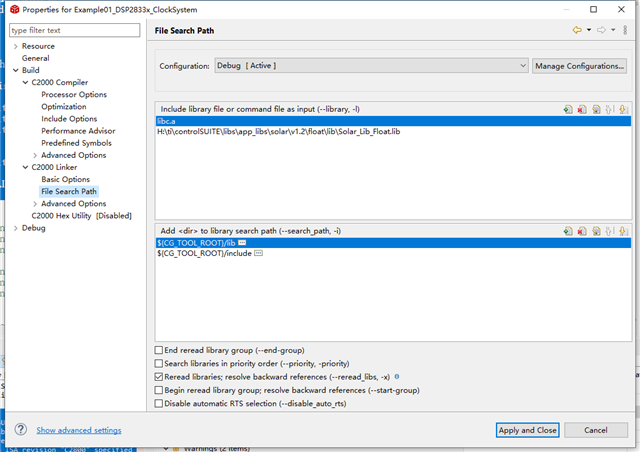Image resolution: width=640 pixels, height=452 pixels.
Task: Click Add icon in library search path toolbar
Action: [x=567, y=231]
